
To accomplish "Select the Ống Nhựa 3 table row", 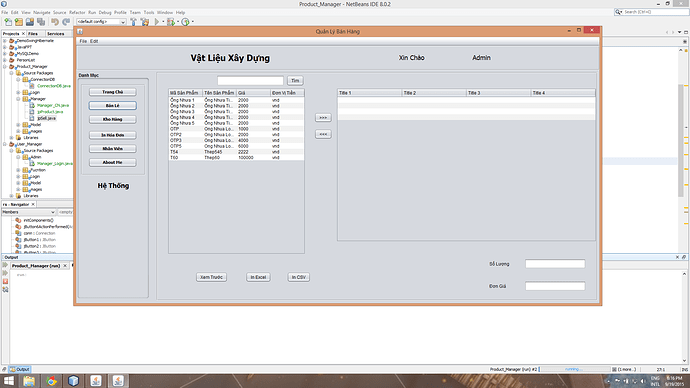I will (236, 112).
